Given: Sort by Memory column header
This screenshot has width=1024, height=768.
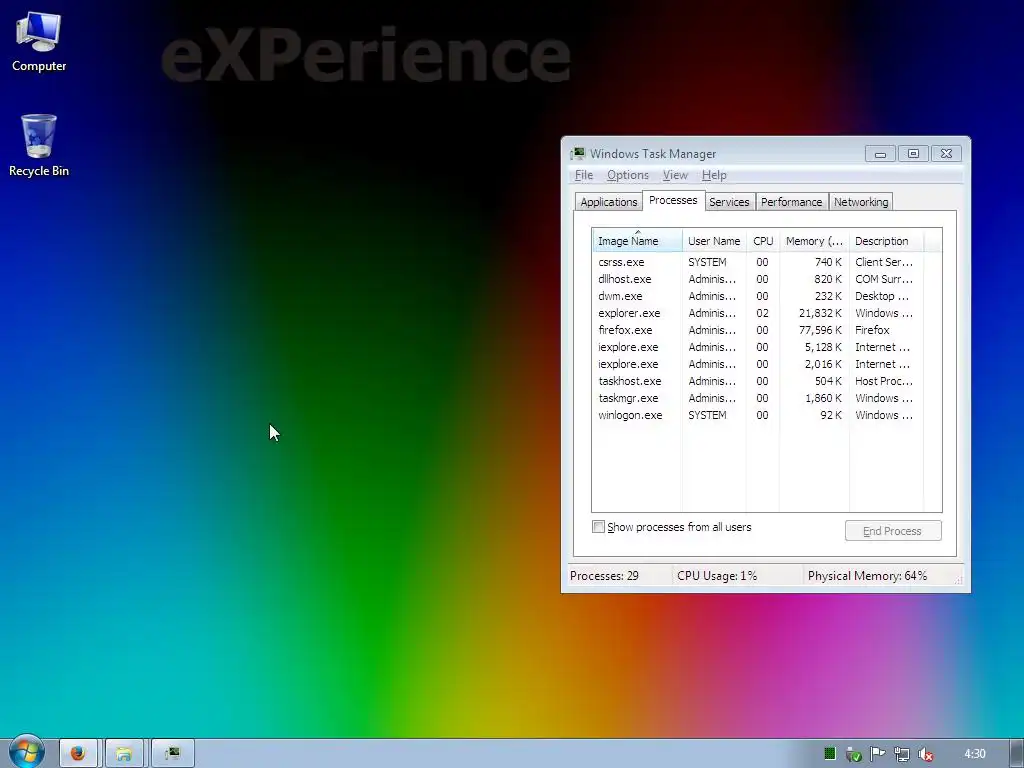Looking at the screenshot, I should [814, 240].
